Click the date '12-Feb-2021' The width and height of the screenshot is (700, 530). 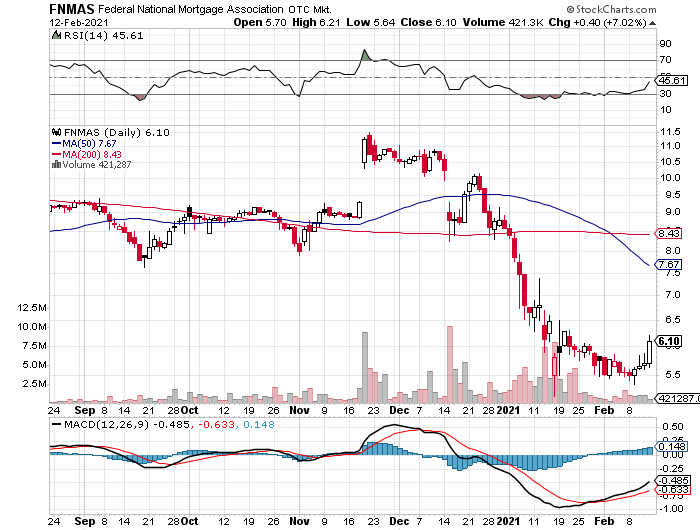point(79,22)
